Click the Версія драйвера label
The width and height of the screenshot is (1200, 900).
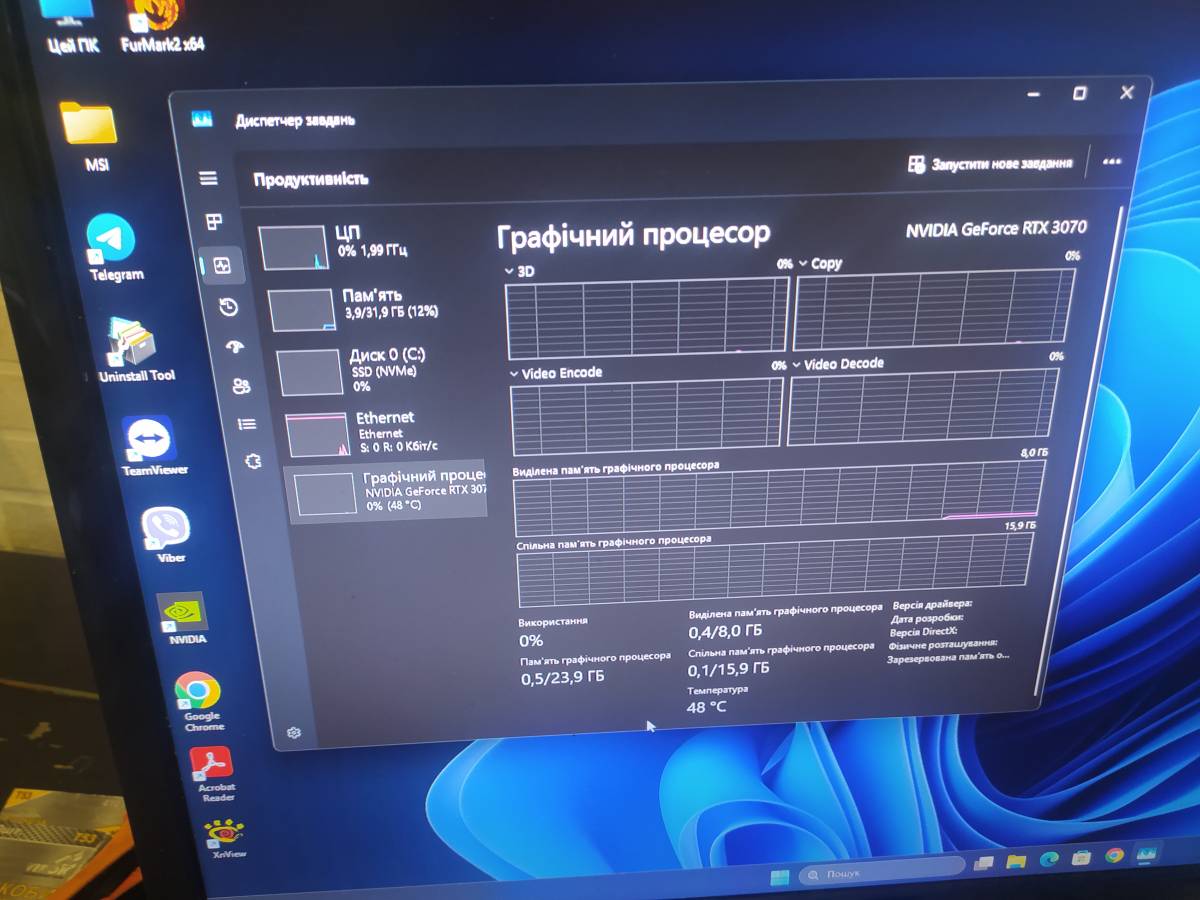click(x=932, y=604)
